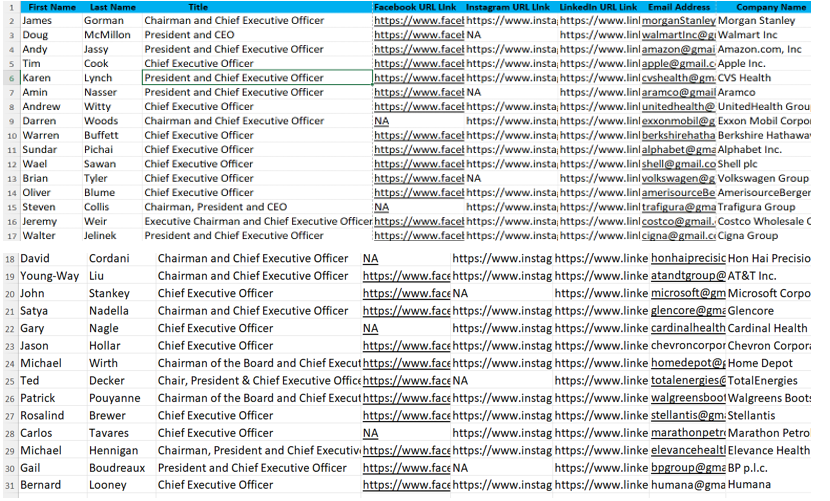Select row header number 18
The image size is (830, 501).
click(10, 259)
